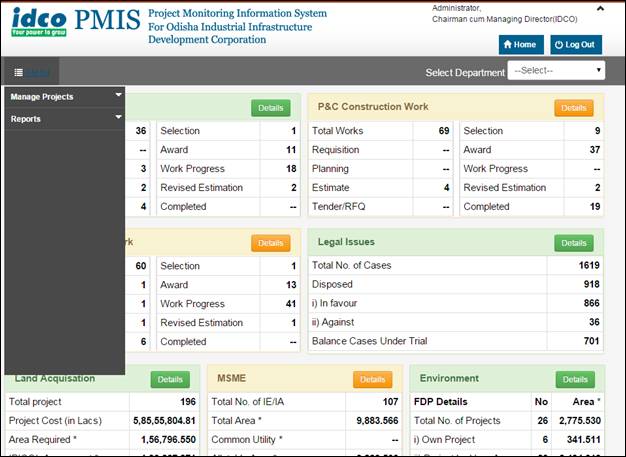
Task: Click the orange Details button left of Legal Issues
Action: [x=271, y=243]
